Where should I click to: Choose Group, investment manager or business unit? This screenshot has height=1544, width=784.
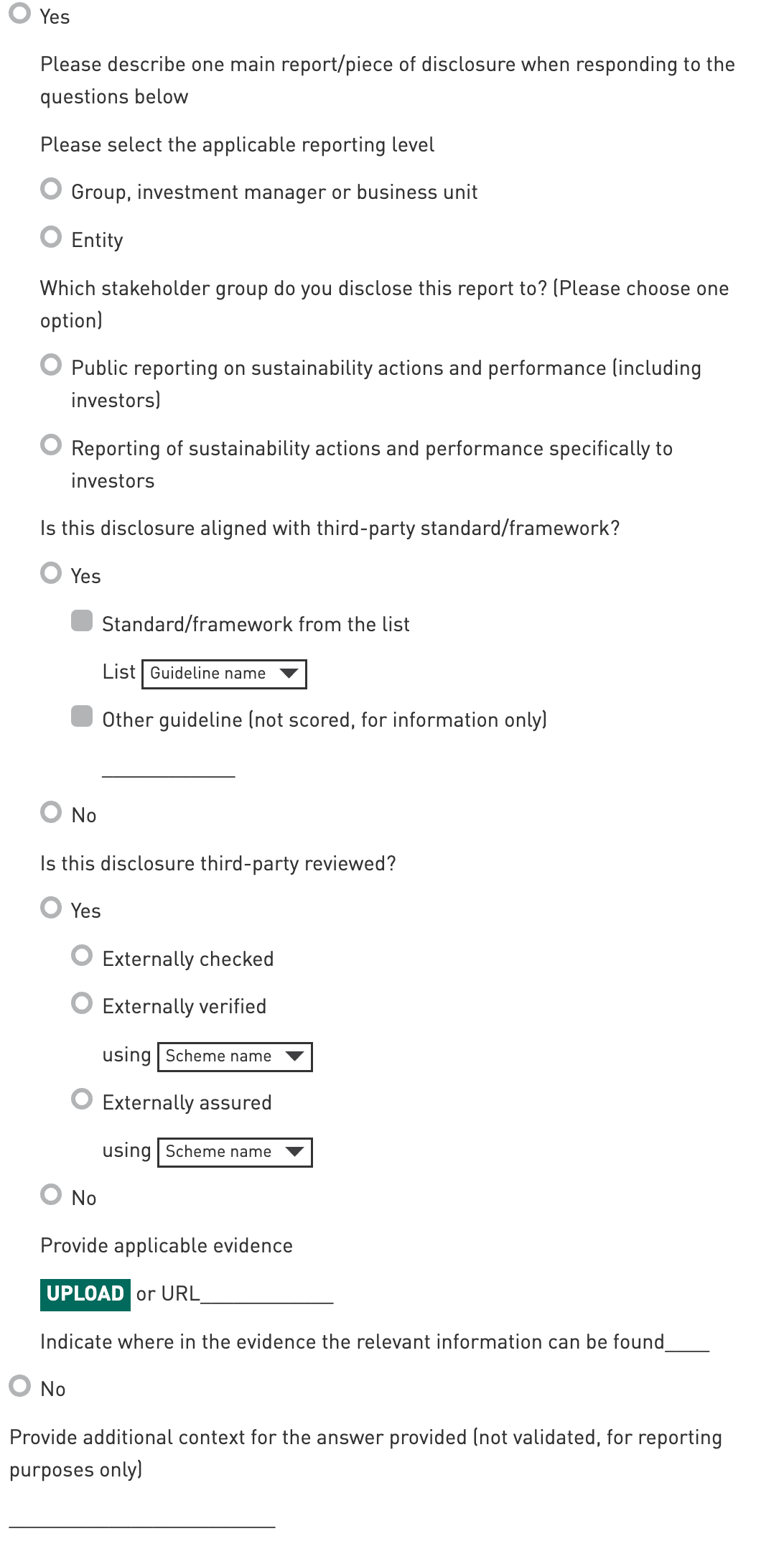click(51, 189)
